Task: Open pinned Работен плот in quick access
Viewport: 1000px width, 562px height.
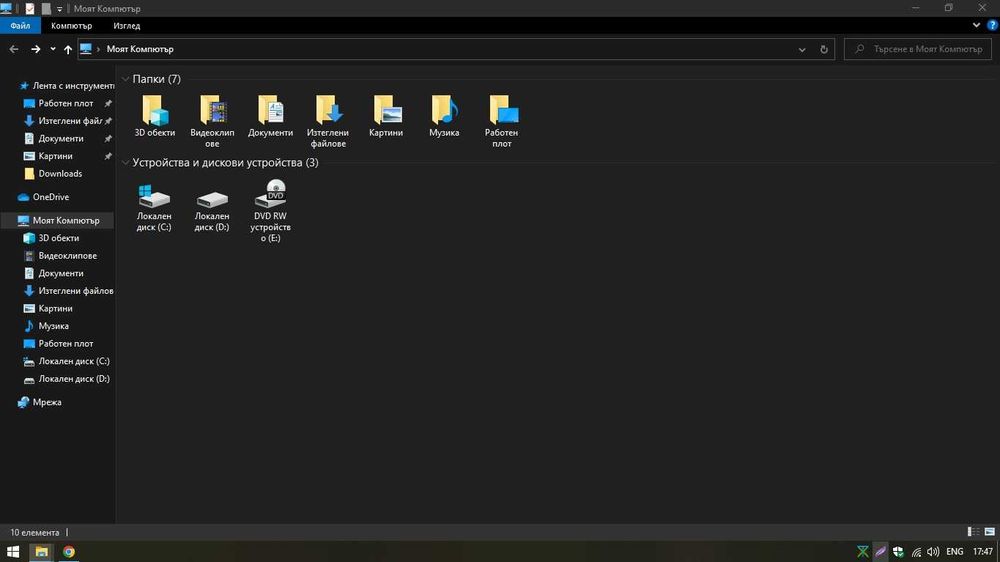Action: [66, 103]
